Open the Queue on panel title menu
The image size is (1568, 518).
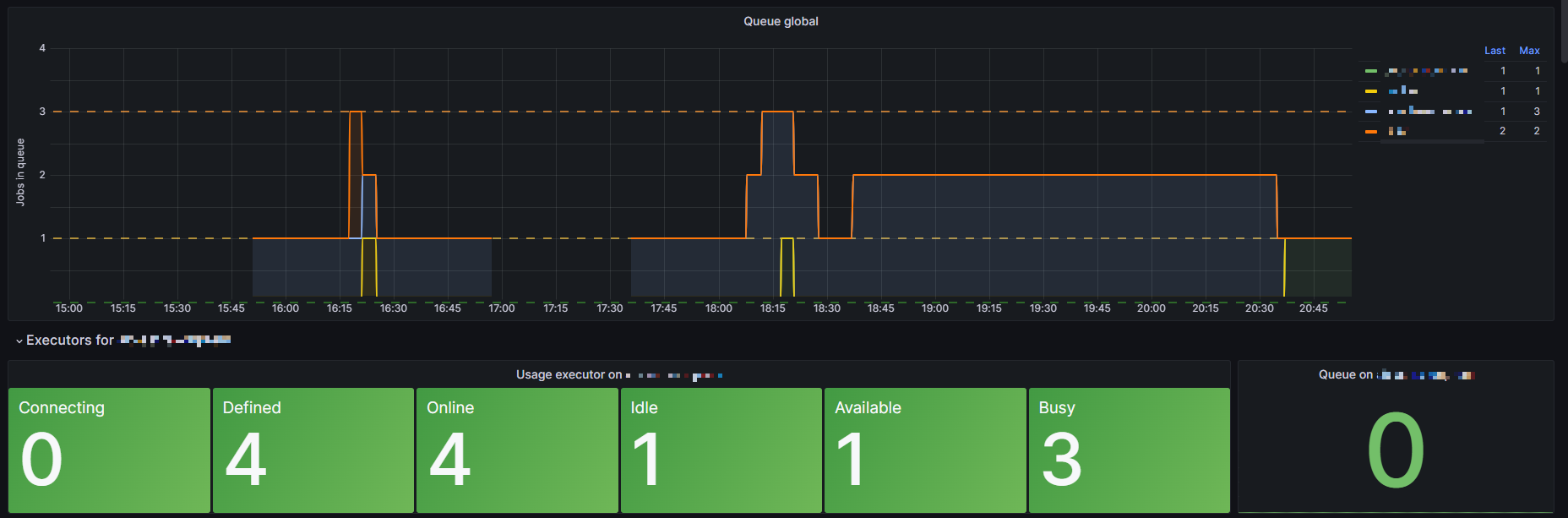point(1396,374)
